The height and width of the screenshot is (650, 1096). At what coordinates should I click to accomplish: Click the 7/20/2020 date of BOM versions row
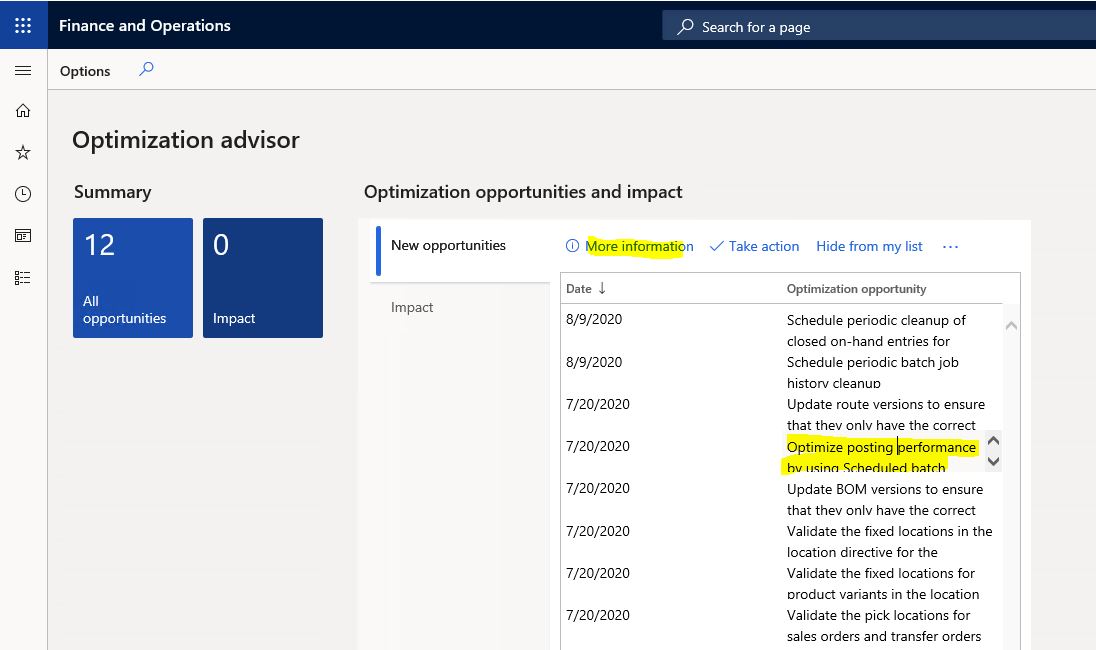click(x=598, y=489)
